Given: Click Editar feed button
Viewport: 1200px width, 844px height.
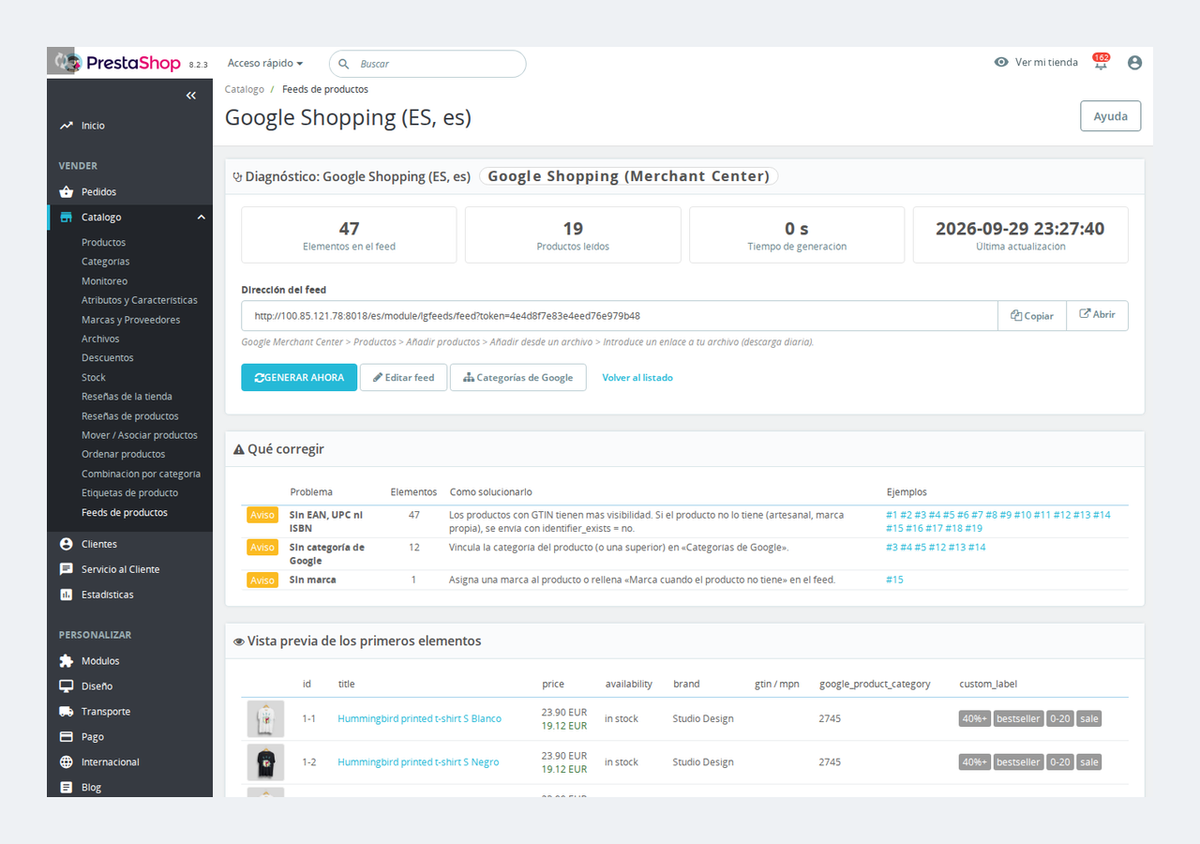Looking at the screenshot, I should point(403,377).
